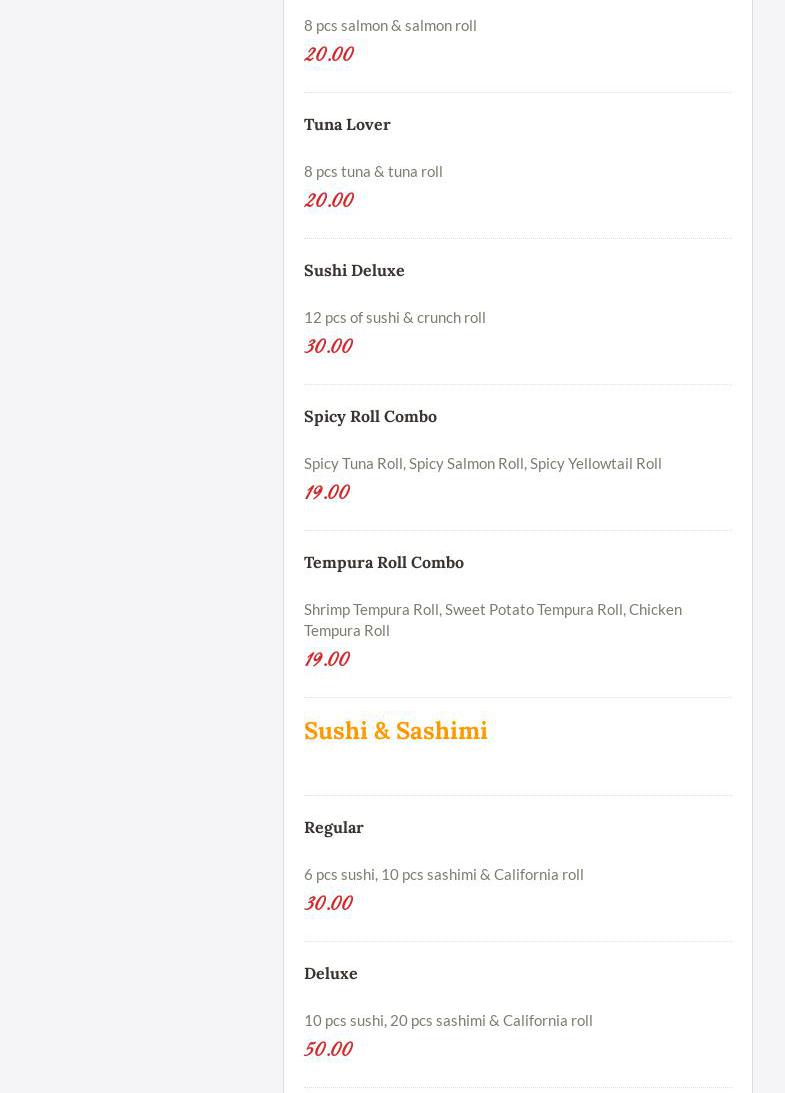The image size is (785, 1093).
Task: Select the 50.00 price for Deluxe
Action: (328, 1049)
